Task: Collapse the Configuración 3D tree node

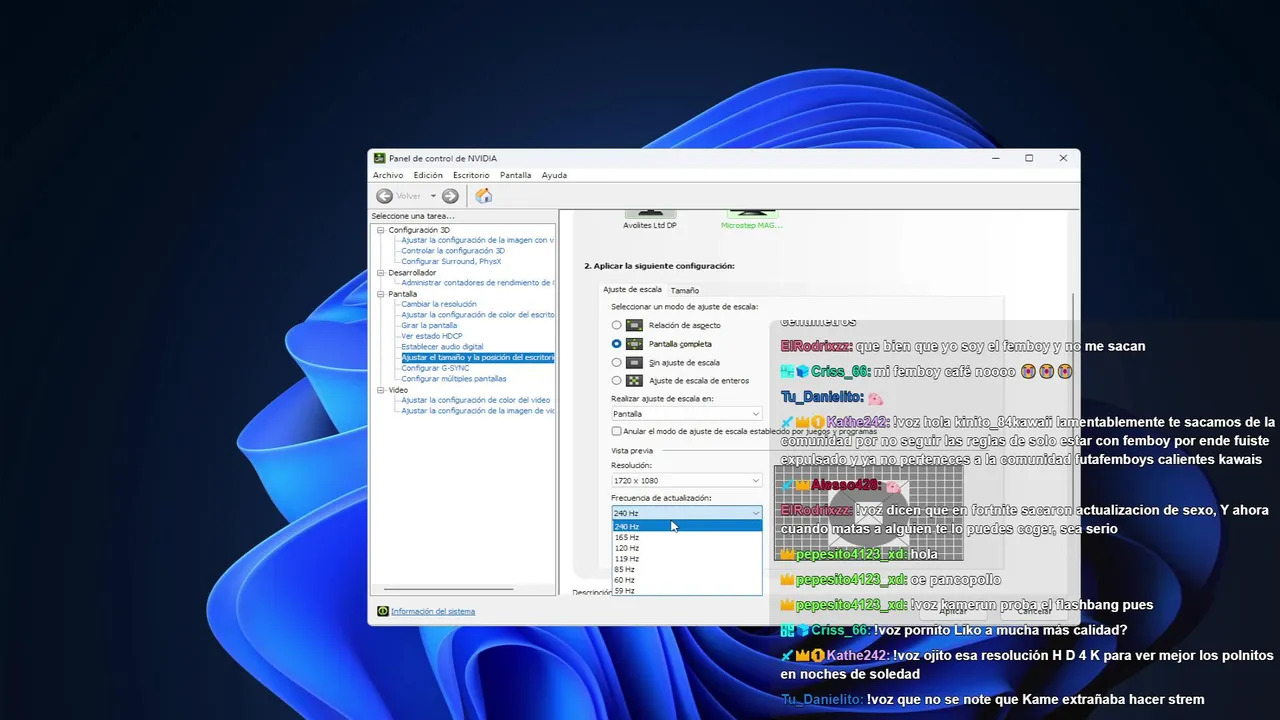Action: click(380, 230)
